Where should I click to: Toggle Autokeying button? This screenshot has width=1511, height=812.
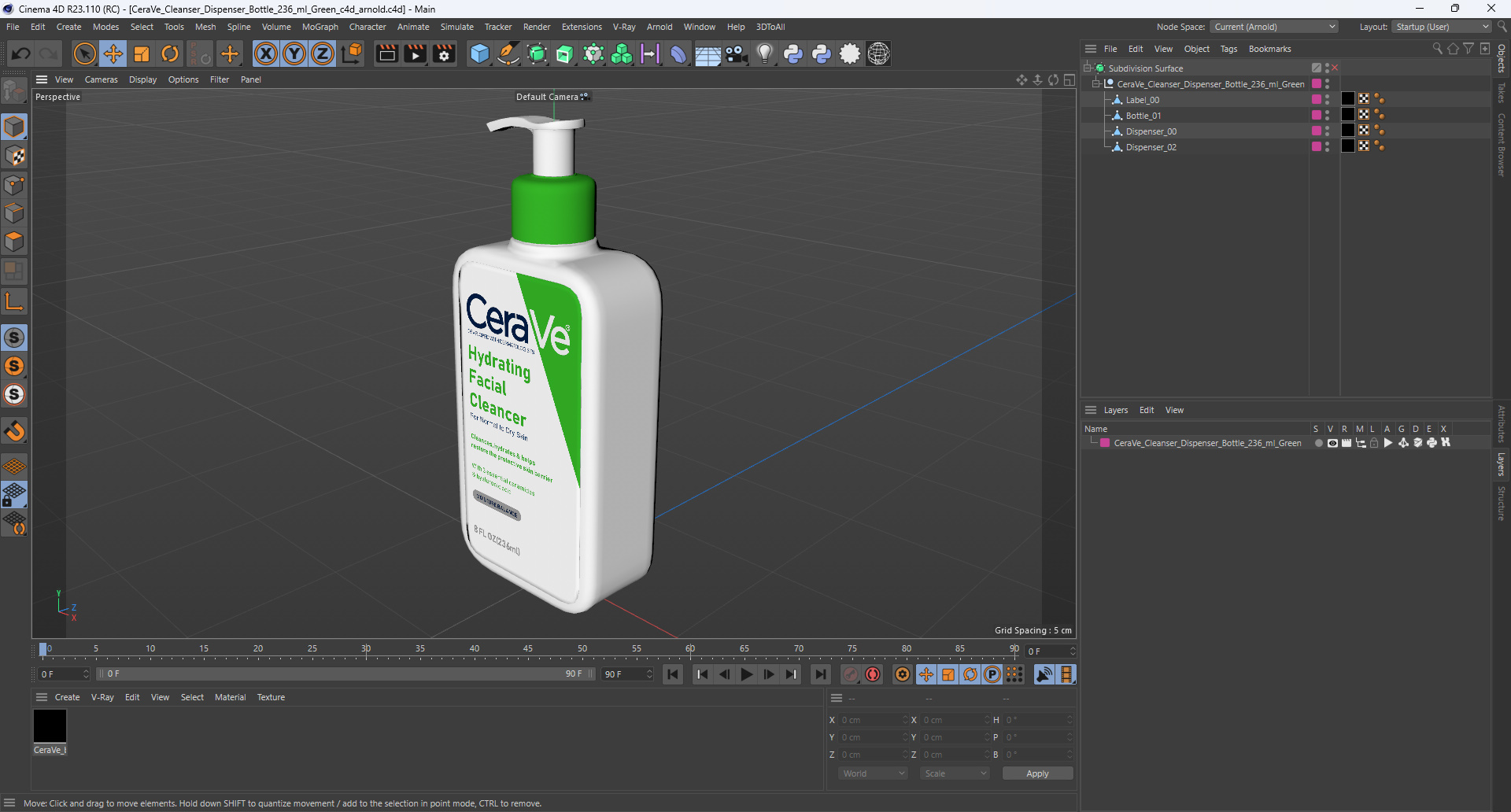coord(873,674)
